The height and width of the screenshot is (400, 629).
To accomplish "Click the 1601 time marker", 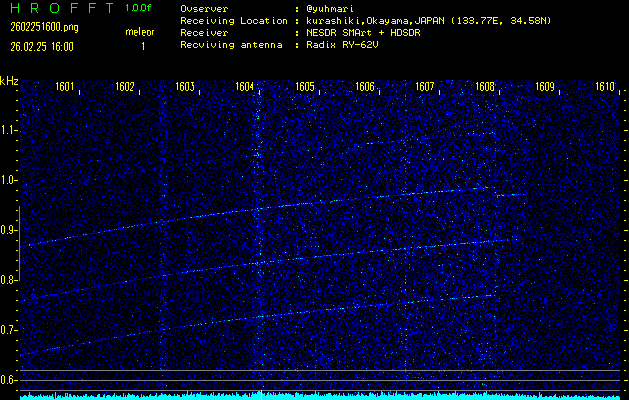I will click(x=64, y=87).
